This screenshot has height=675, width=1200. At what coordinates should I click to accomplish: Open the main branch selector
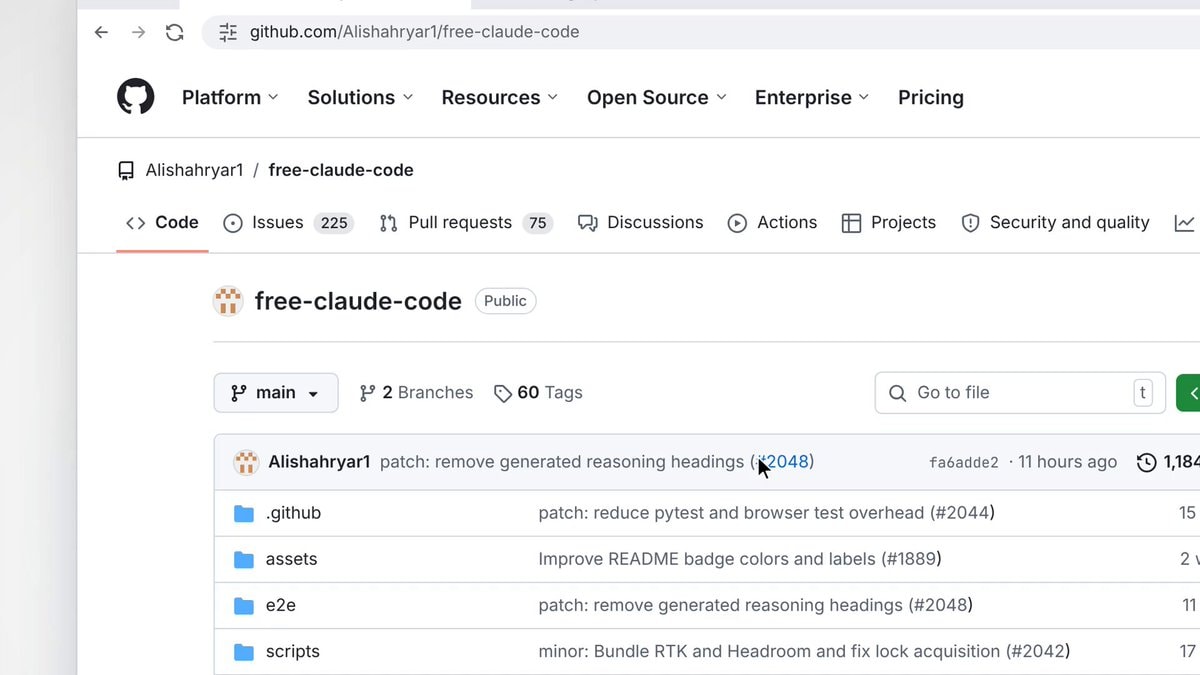point(276,393)
